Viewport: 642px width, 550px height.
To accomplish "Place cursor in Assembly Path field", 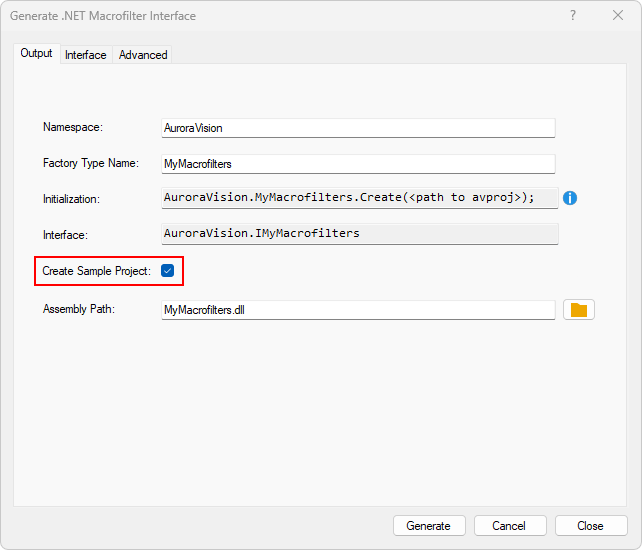I will [x=357, y=310].
